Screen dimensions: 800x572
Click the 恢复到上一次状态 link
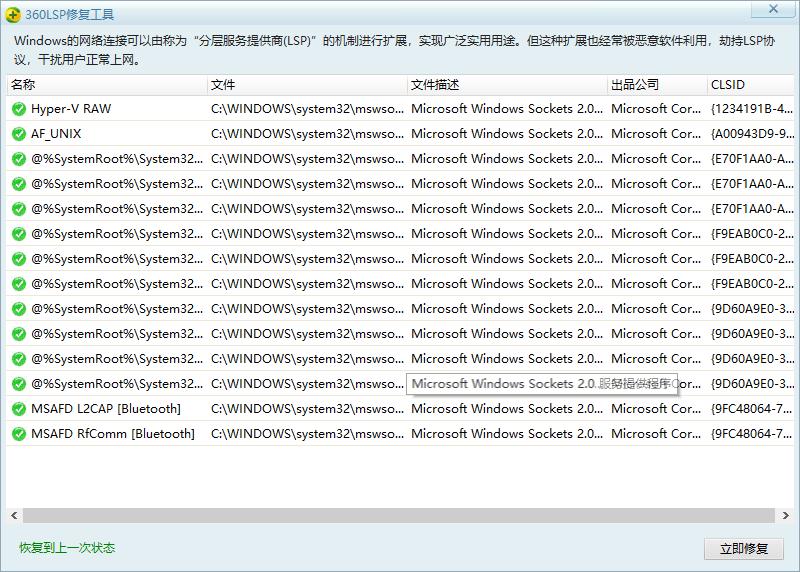(67, 548)
